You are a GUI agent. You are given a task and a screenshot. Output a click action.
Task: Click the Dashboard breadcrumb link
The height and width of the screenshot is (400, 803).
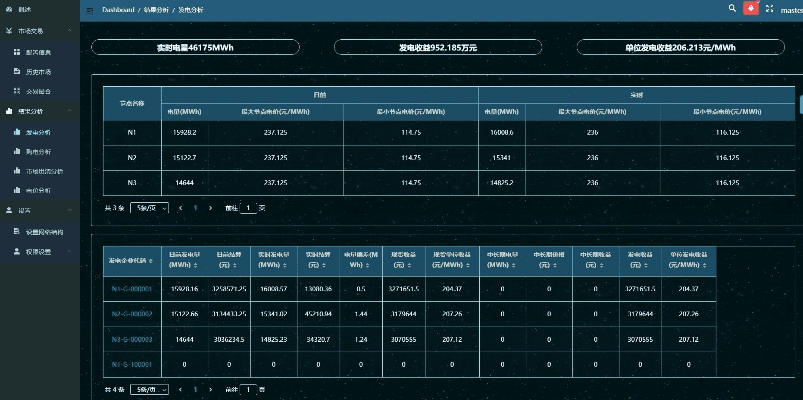coord(118,9)
